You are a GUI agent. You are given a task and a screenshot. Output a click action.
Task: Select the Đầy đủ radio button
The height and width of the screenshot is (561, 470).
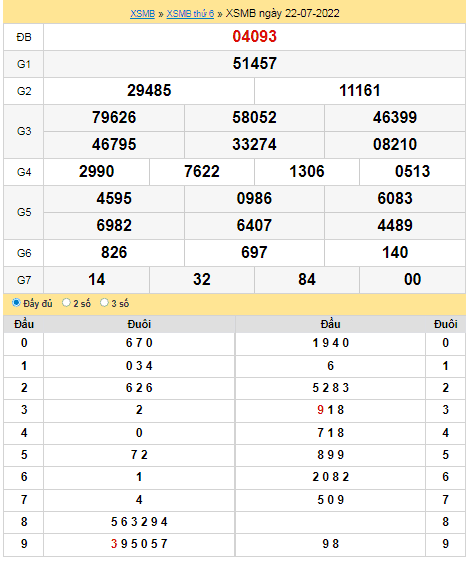pos(16,303)
